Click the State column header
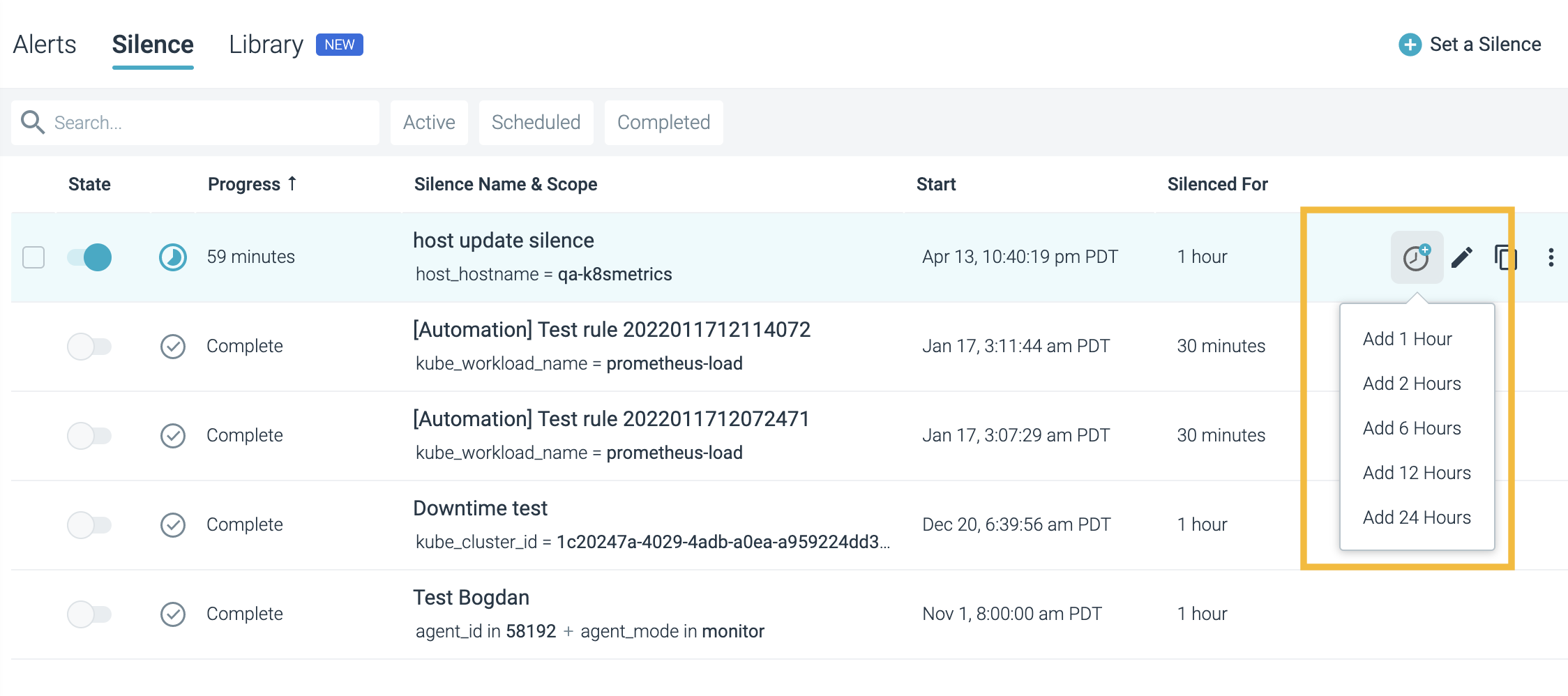Viewport: 1568px width, 696px height. 89,184
